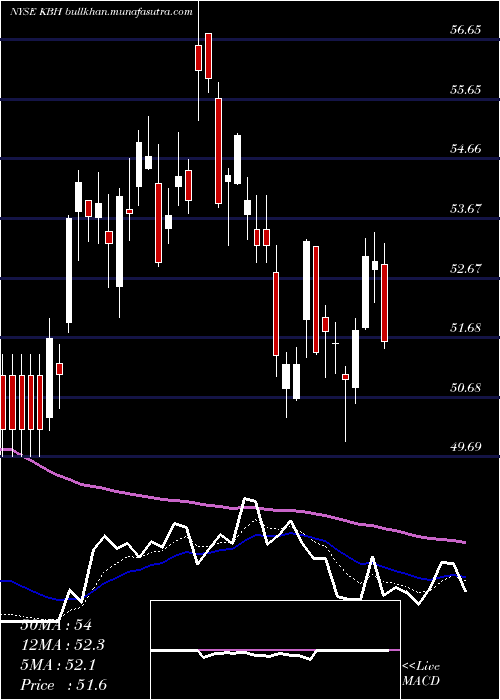The width and height of the screenshot is (500, 700).
Task: Click the Price : 51.6 legend entry
Action: tap(63, 685)
